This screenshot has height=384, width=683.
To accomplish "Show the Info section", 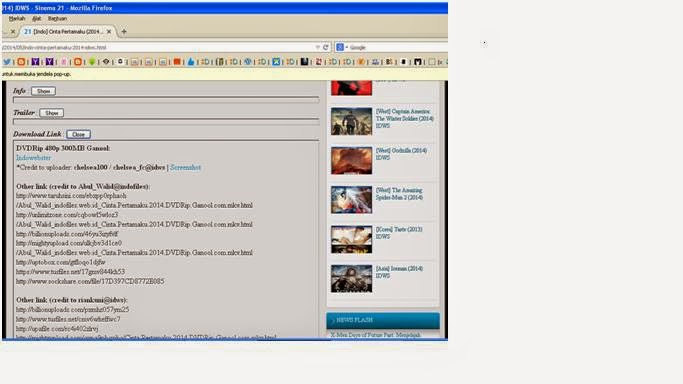I will point(44,91).
